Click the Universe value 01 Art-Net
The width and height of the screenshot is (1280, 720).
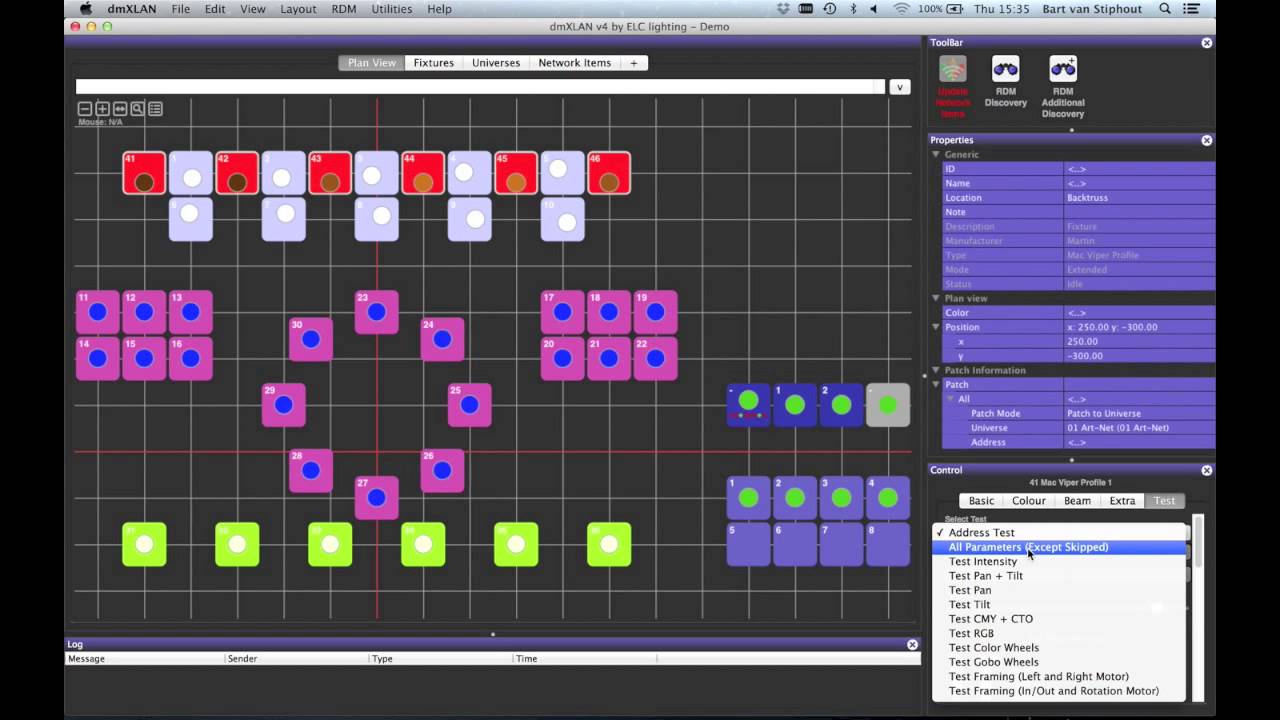(x=1139, y=428)
